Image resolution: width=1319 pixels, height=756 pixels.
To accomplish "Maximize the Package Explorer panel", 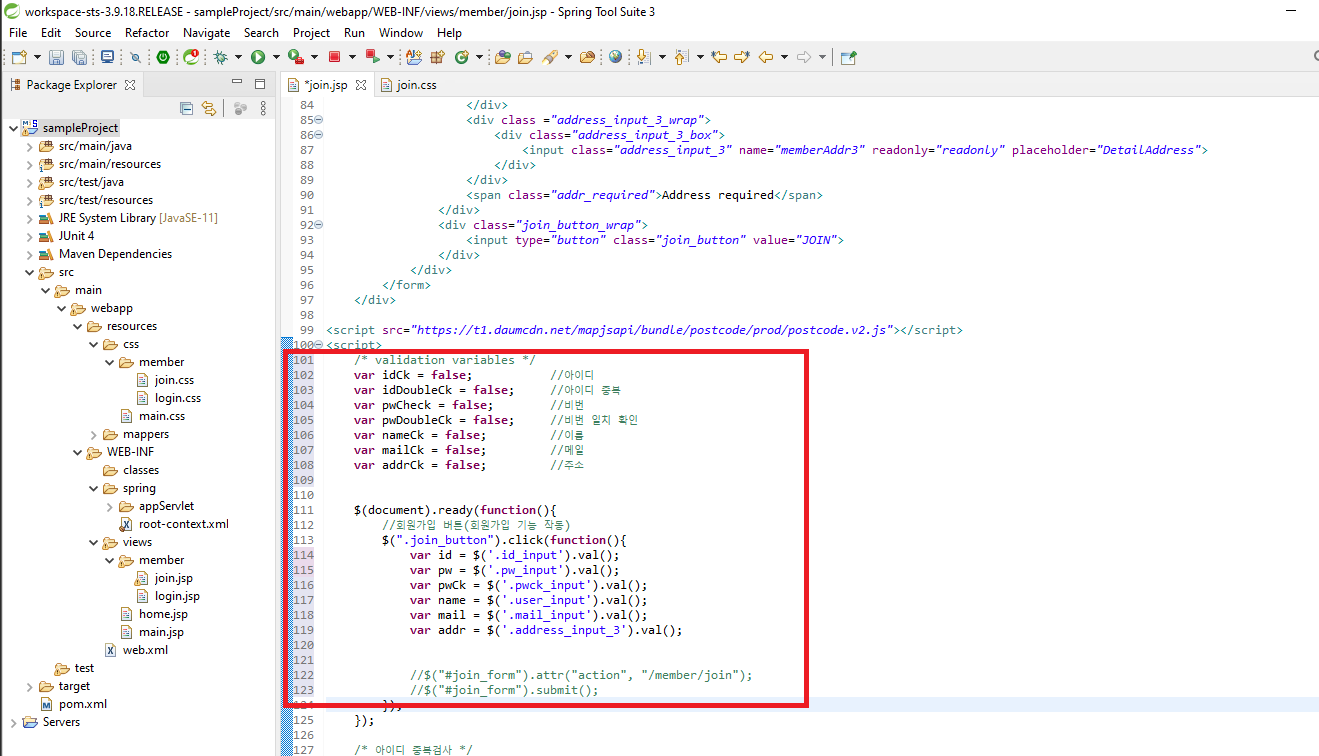I will 260,84.
